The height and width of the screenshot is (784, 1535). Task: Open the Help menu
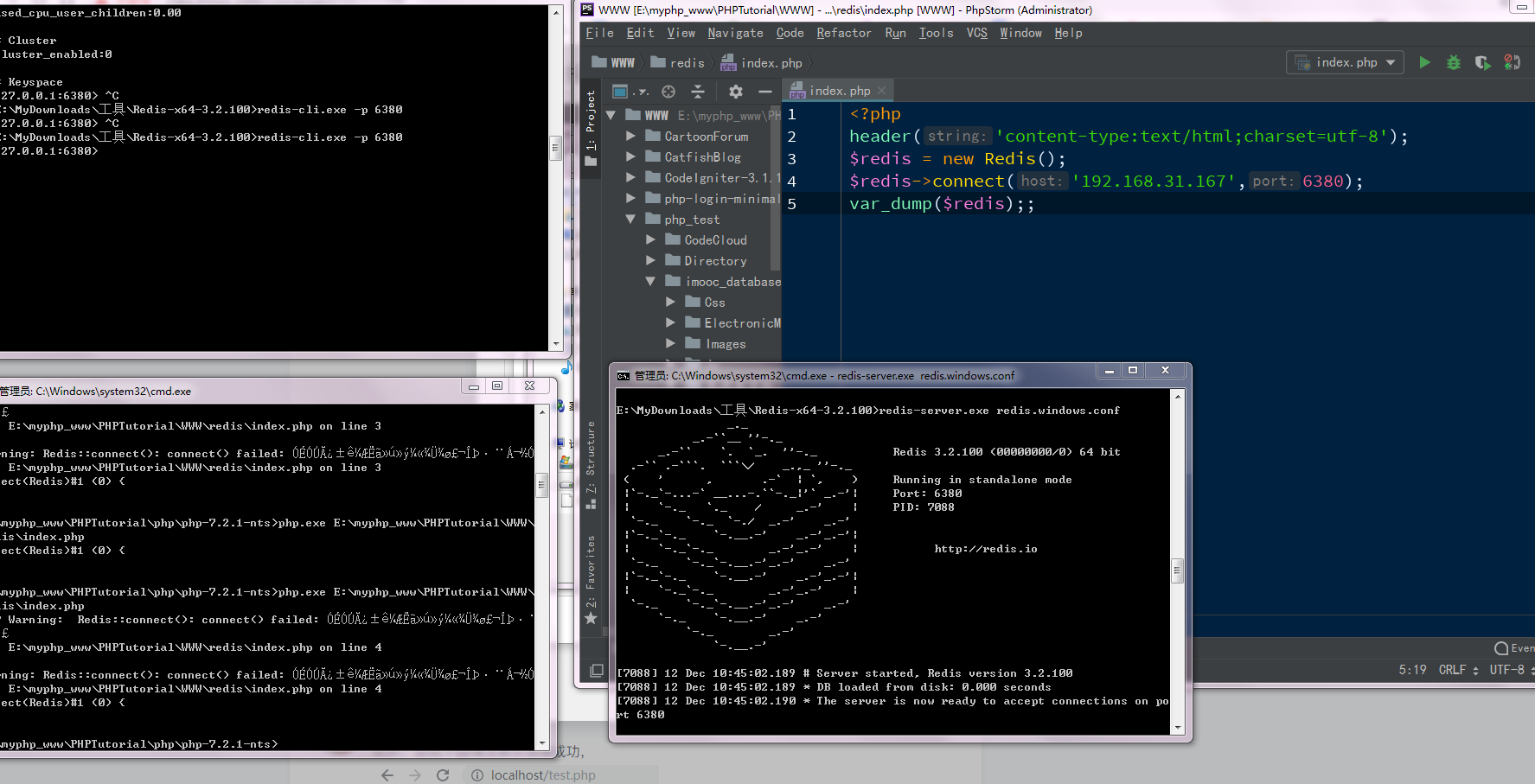[1068, 33]
